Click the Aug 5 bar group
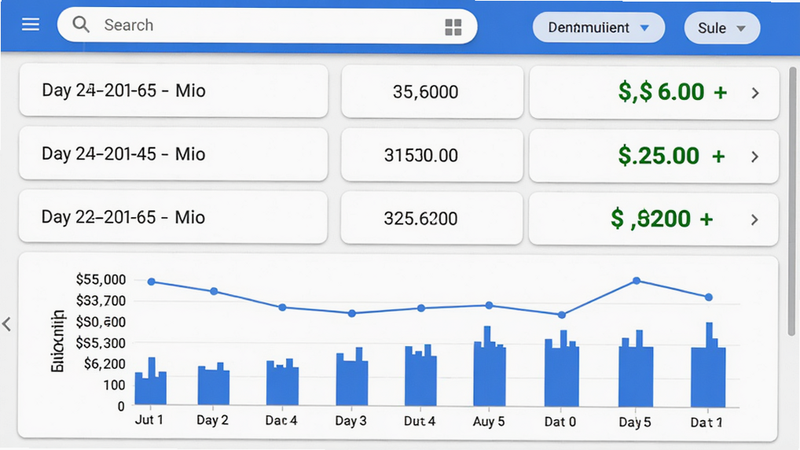Viewport: 800px width, 450px height. (x=489, y=366)
